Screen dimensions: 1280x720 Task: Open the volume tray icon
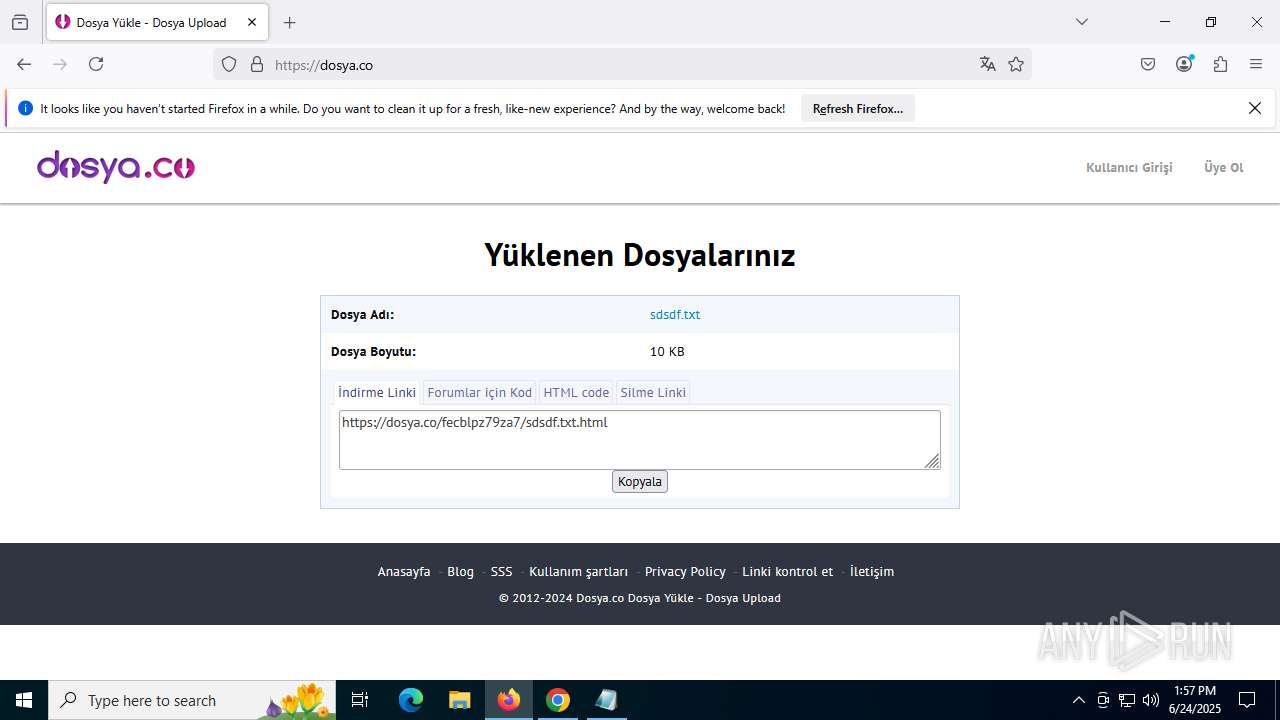(x=1151, y=700)
